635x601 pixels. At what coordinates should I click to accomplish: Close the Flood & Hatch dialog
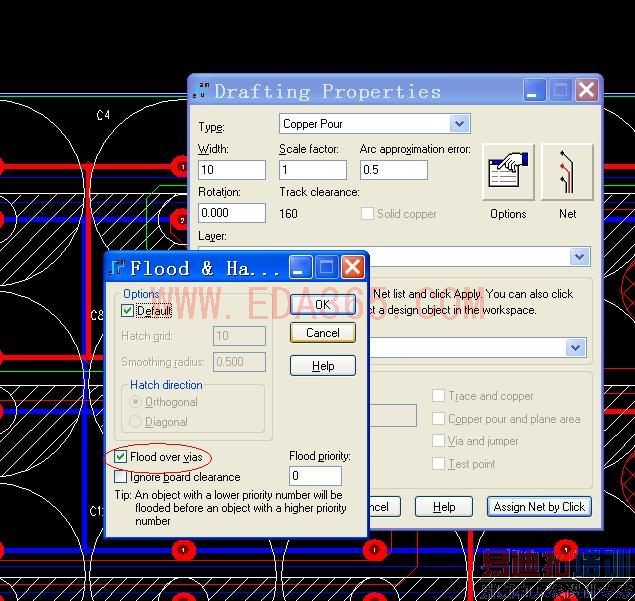(352, 267)
